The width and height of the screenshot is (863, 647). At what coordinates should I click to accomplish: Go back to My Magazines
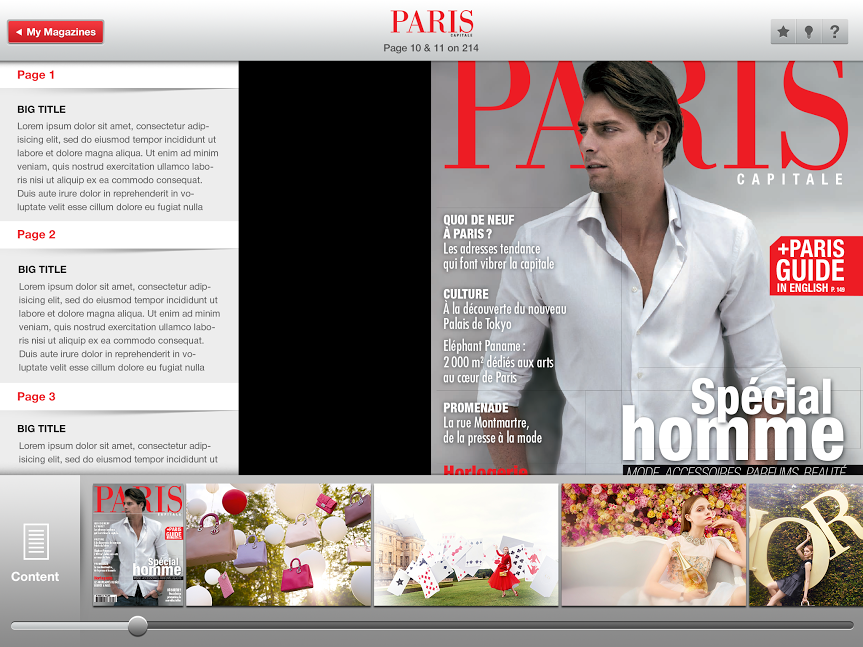(55, 32)
